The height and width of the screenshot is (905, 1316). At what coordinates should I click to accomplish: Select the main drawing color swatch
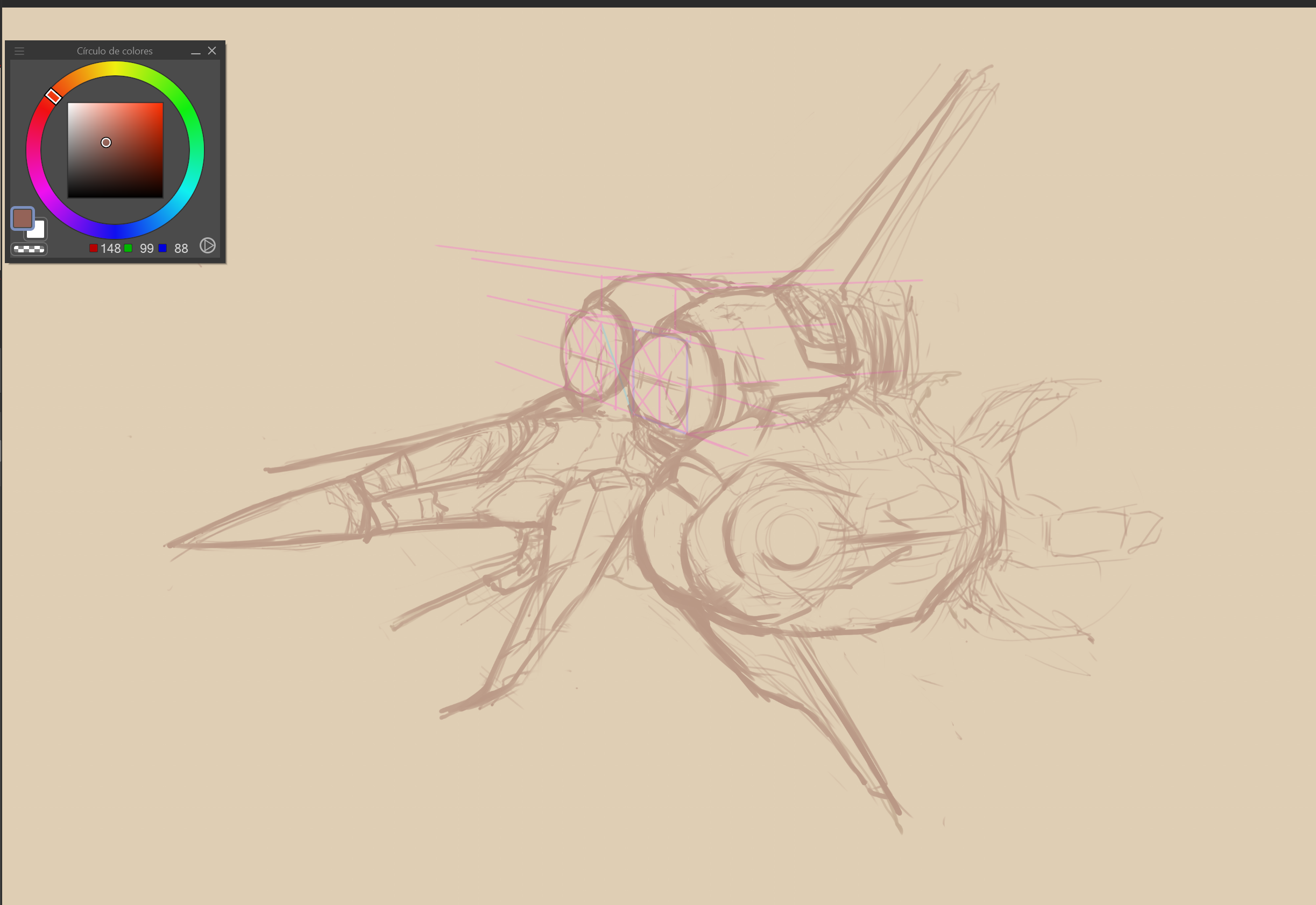pyautogui.click(x=22, y=218)
